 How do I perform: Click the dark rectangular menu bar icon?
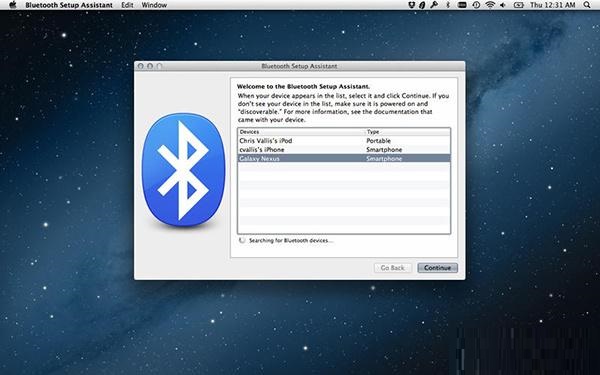click(462, 5)
